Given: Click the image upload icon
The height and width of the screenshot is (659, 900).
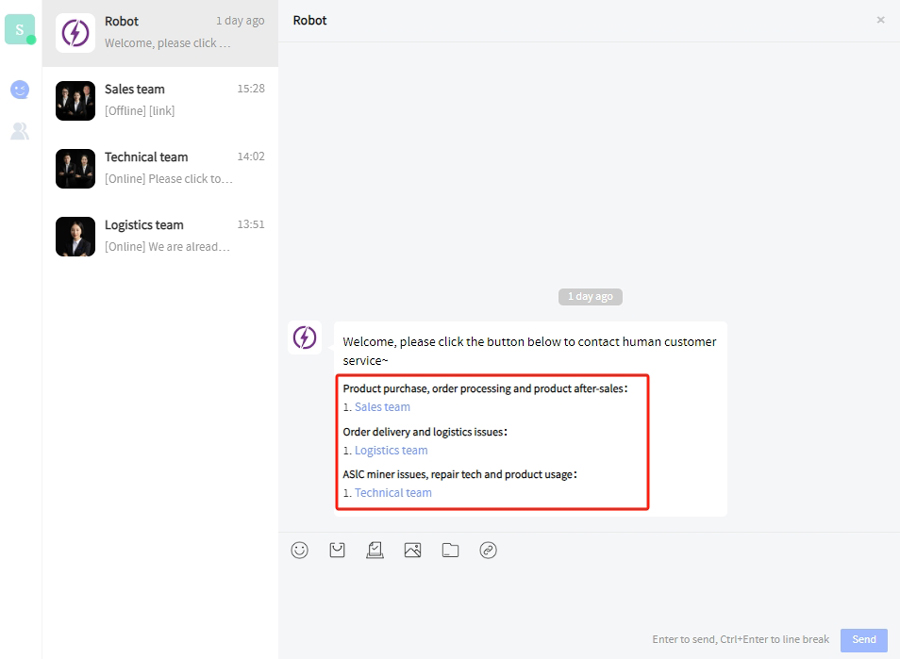Looking at the screenshot, I should (x=413, y=550).
